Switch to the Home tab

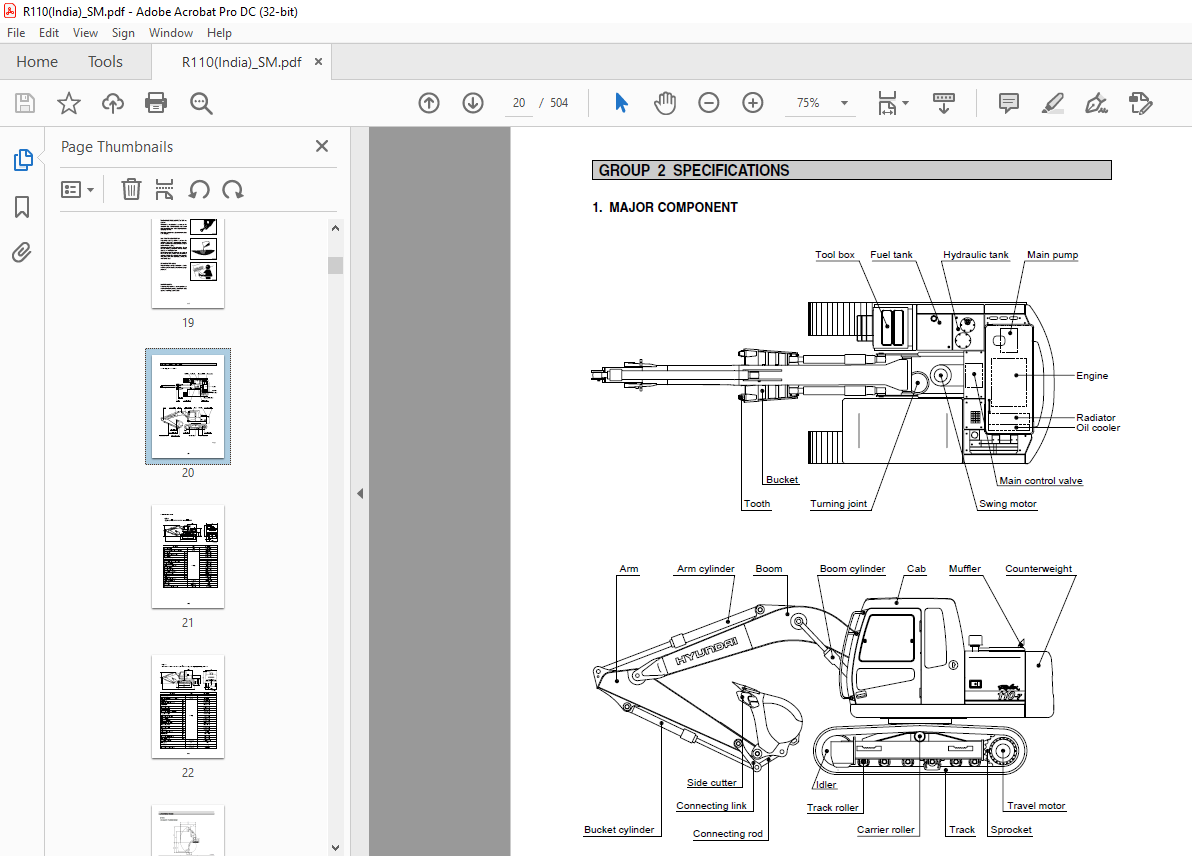(37, 62)
